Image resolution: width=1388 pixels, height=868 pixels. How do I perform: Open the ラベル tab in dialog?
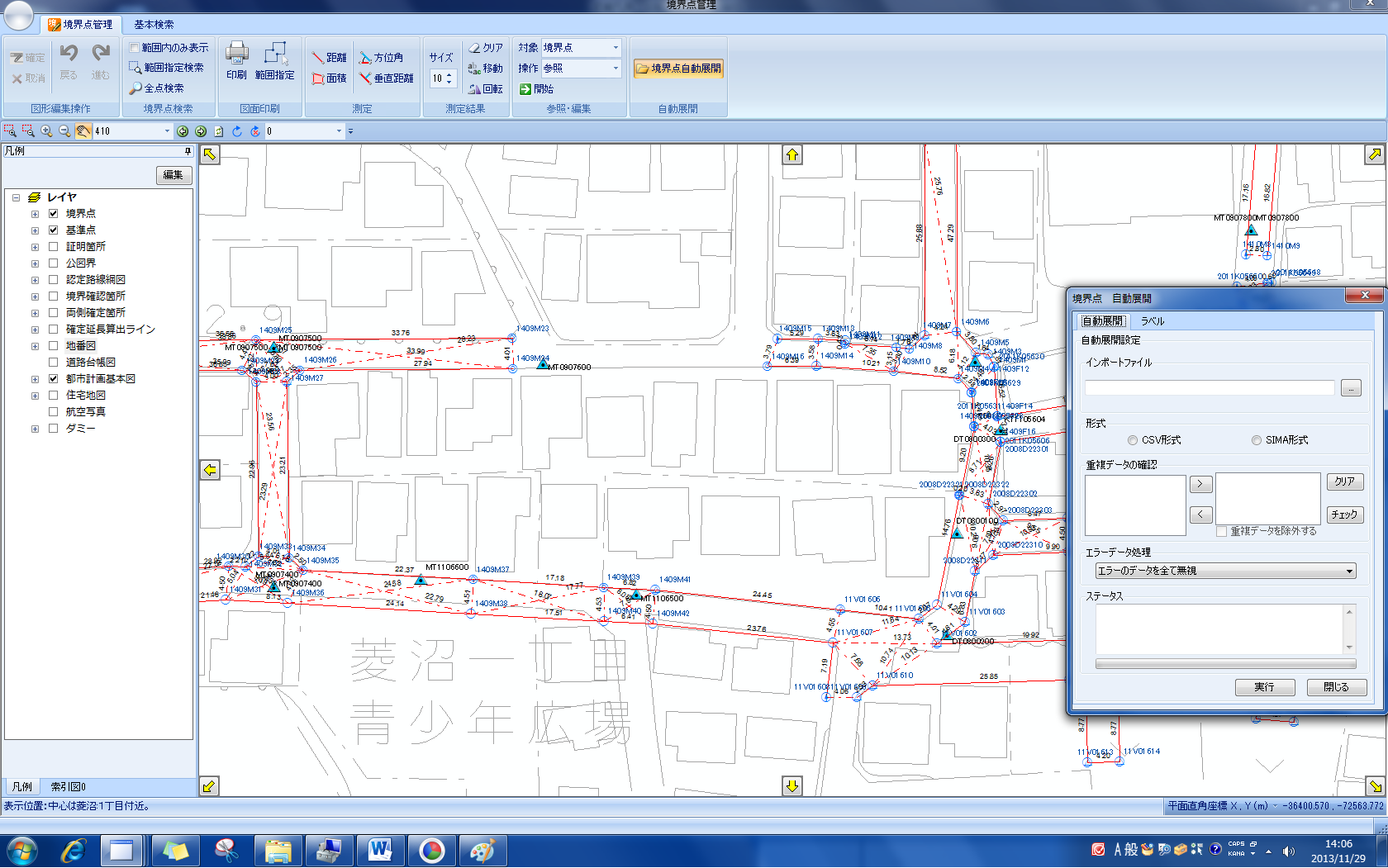tap(1152, 321)
